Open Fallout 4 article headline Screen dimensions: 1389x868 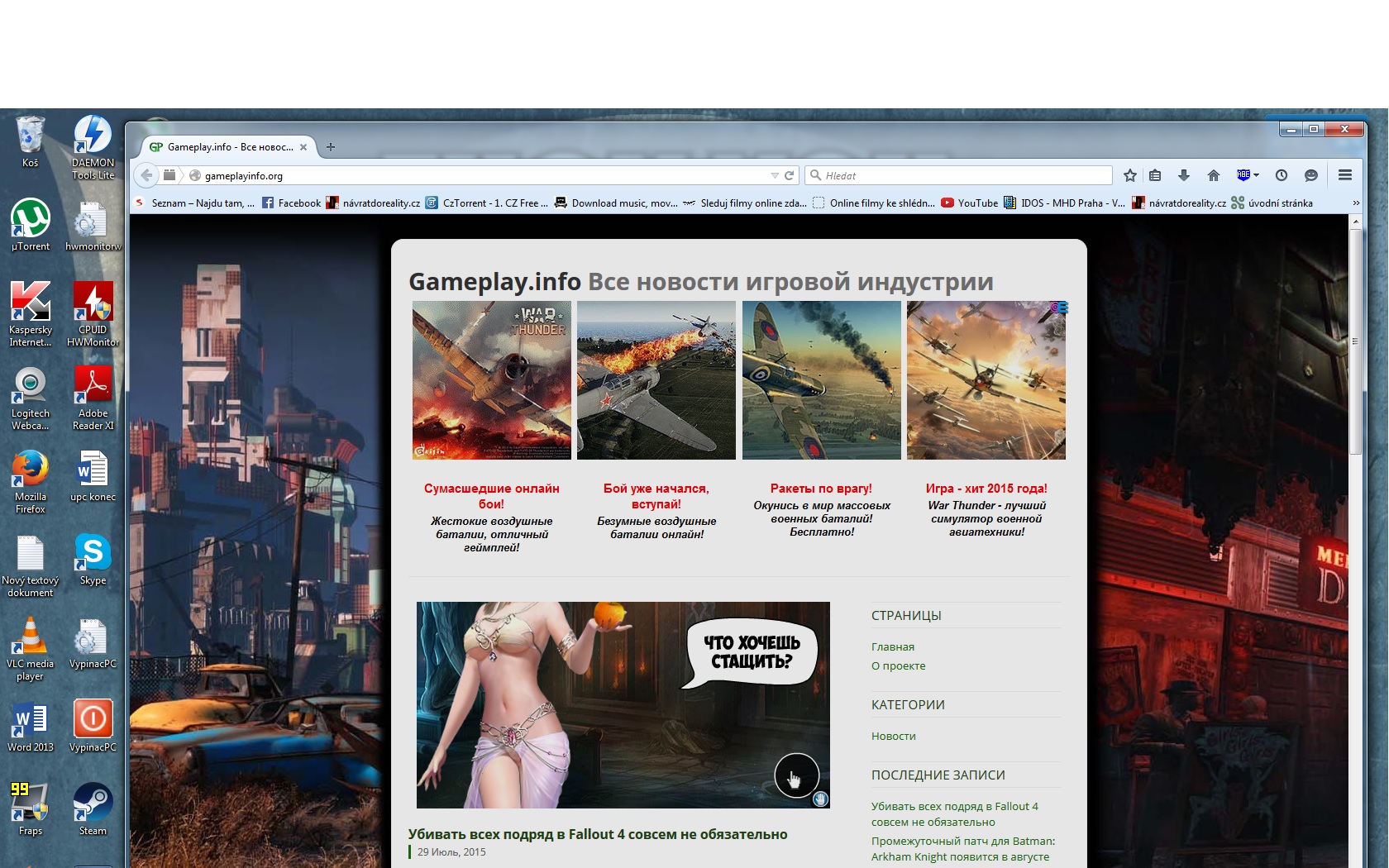[598, 834]
